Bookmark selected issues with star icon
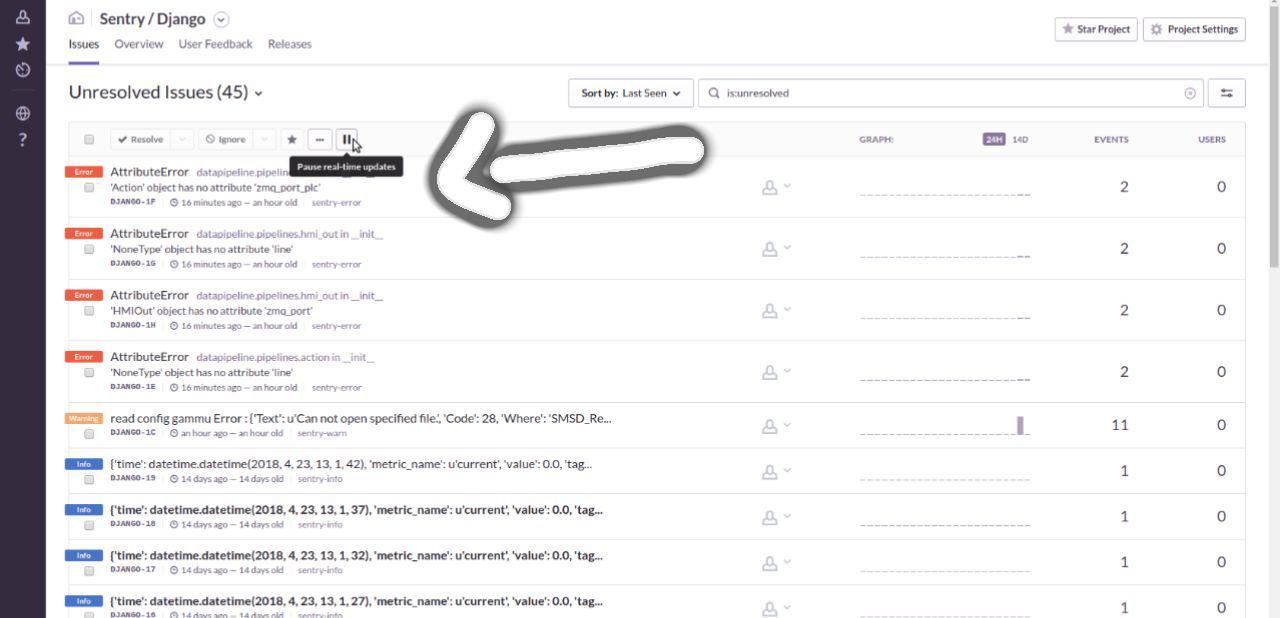The image size is (1280, 618). [x=292, y=139]
